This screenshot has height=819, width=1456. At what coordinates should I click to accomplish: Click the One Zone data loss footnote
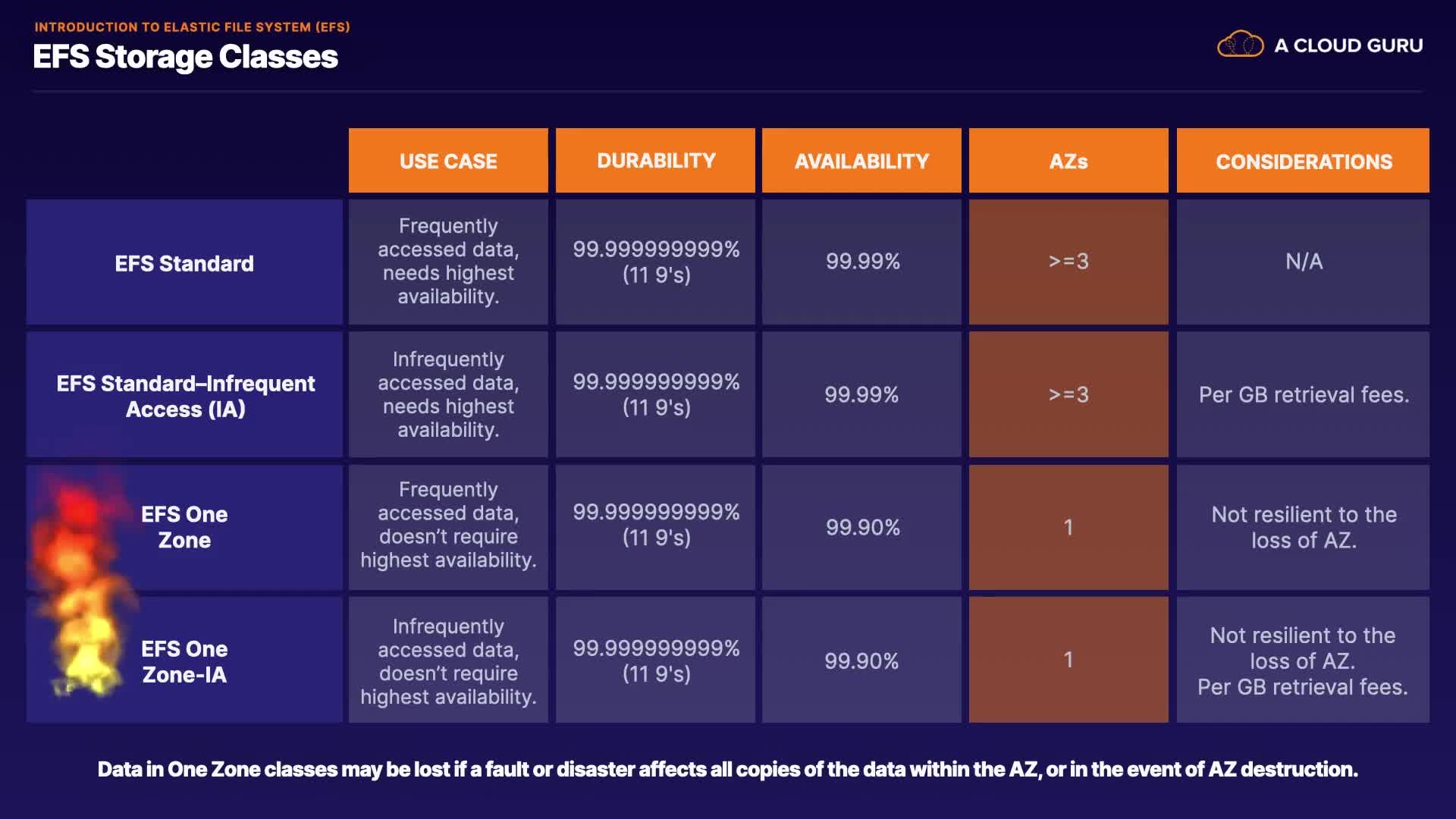click(727, 769)
